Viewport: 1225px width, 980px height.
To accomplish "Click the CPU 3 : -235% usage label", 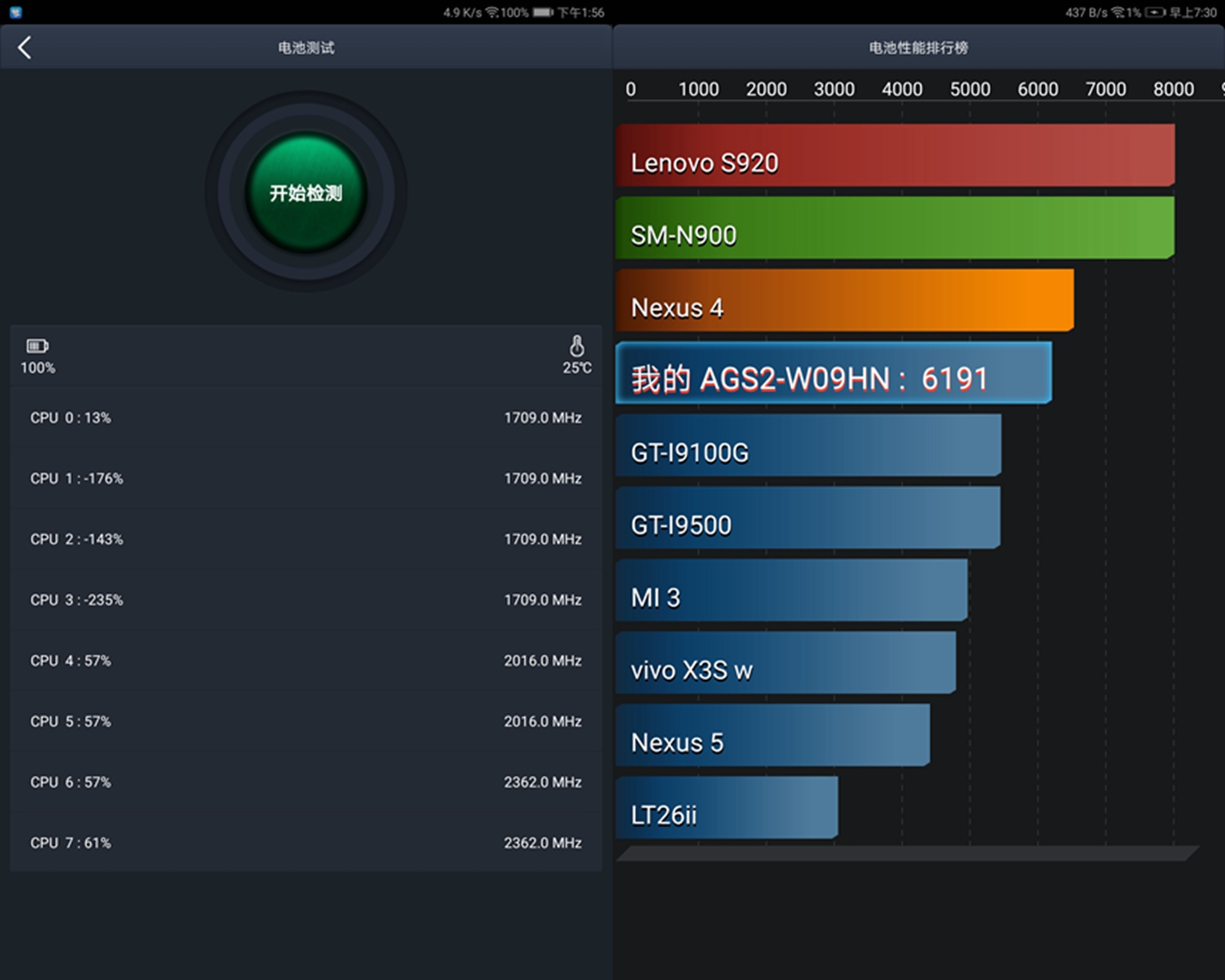I will [77, 600].
